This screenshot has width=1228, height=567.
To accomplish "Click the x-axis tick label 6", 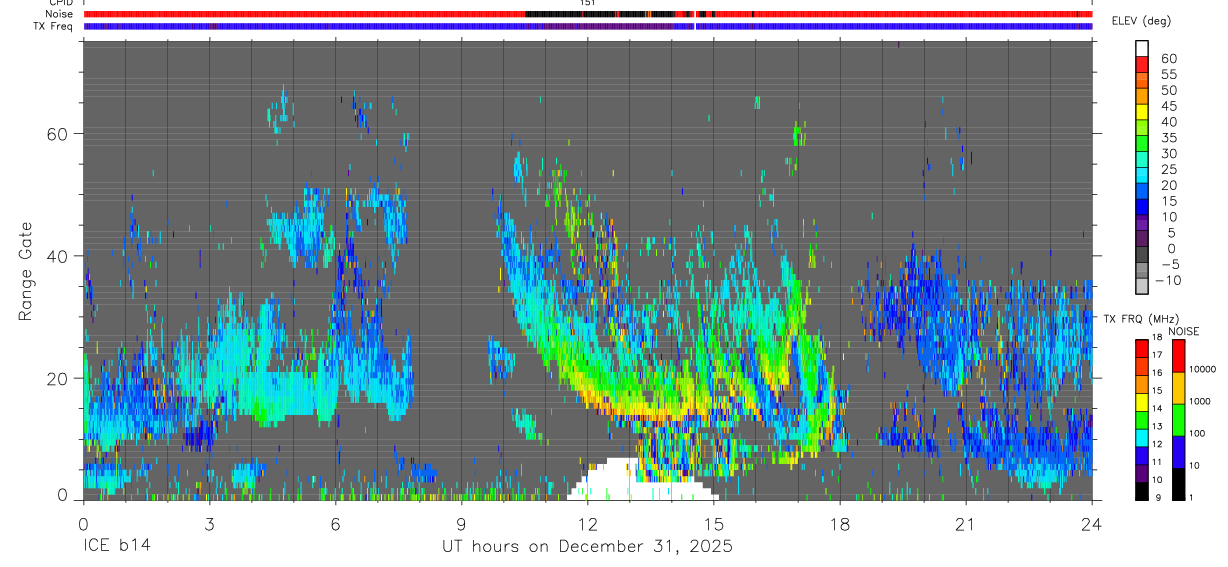I will [x=335, y=524].
